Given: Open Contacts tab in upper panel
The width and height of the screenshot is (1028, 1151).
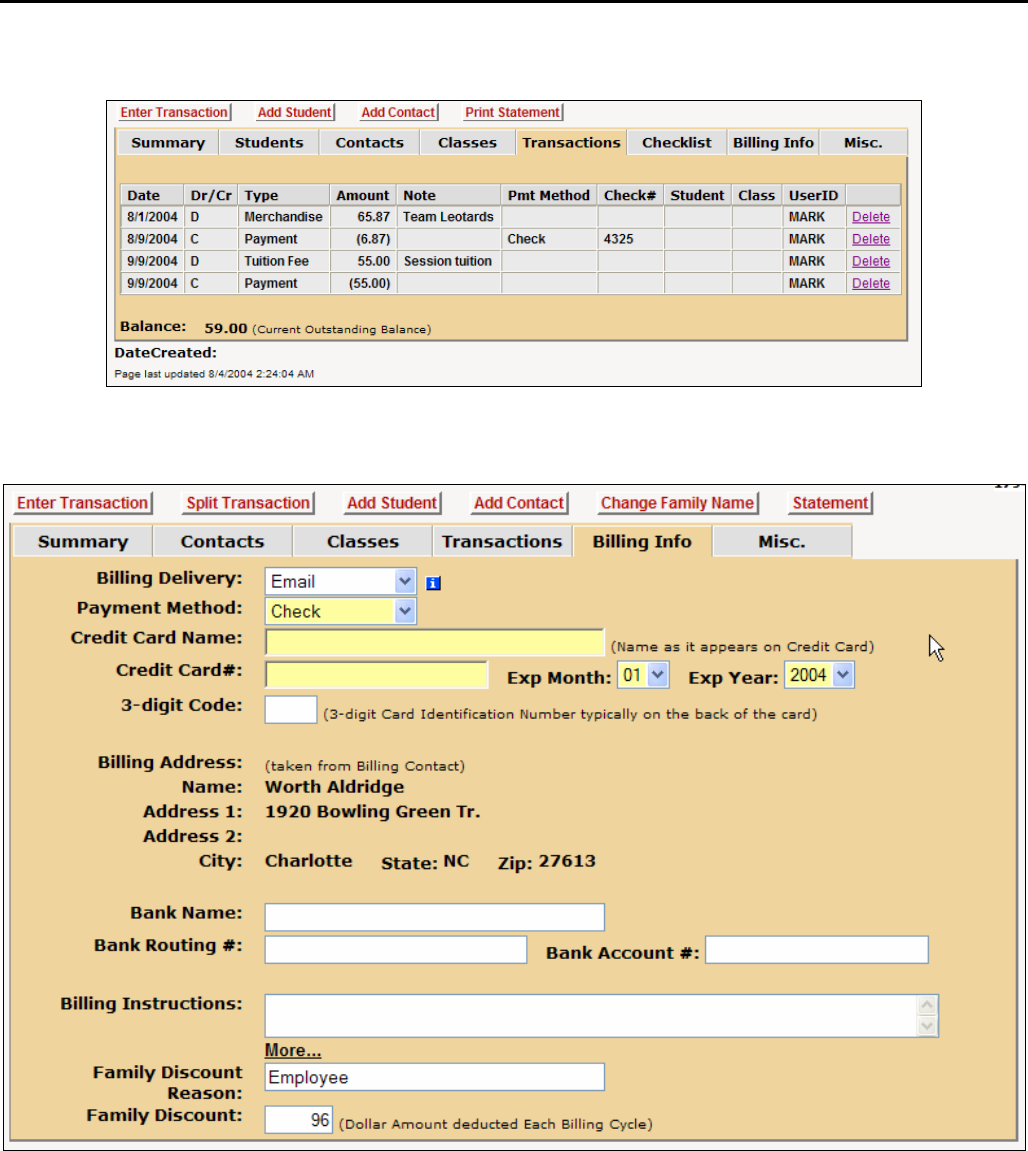Looking at the screenshot, I should coord(369,142).
